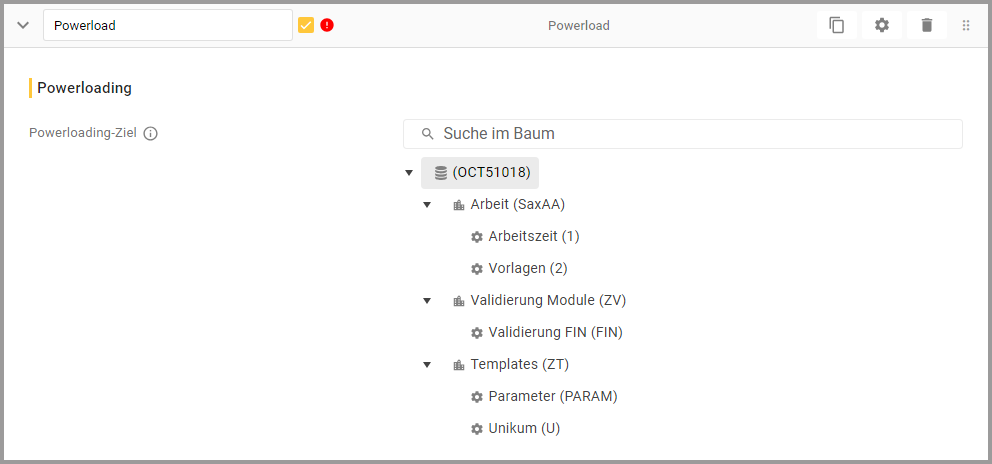This screenshot has width=992, height=464.
Task: Select the Unikum (U) tree item
Action: point(524,428)
